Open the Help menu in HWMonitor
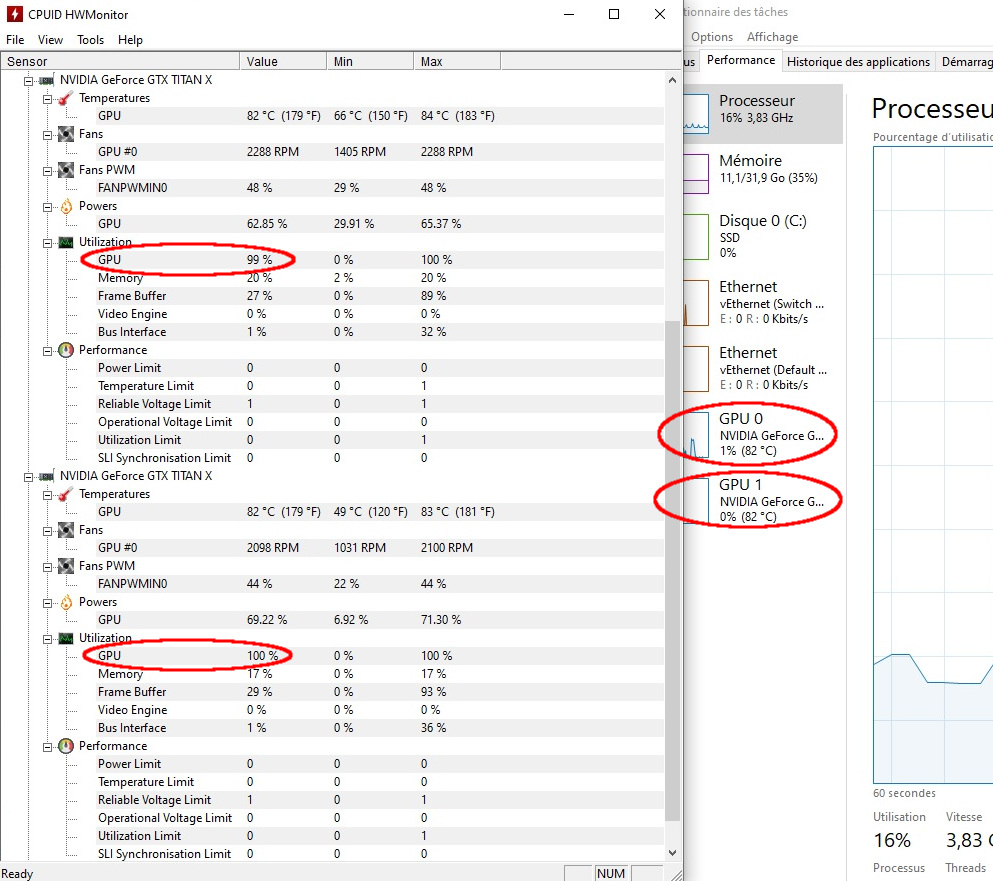Image resolution: width=993 pixels, height=881 pixels. tap(130, 40)
